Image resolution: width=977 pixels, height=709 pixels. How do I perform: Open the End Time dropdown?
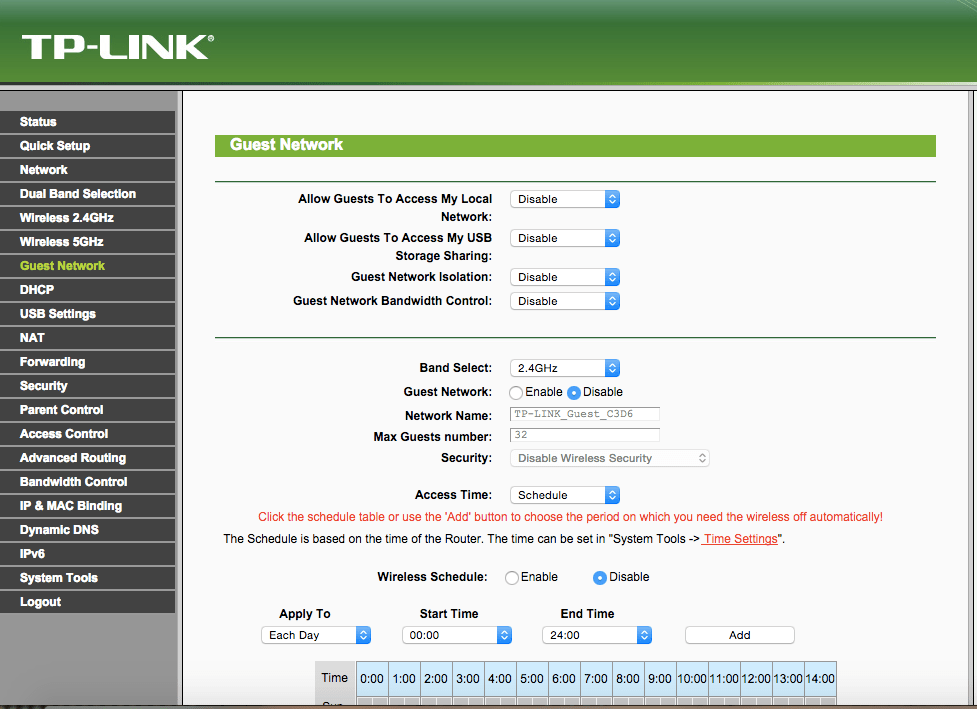[x=597, y=635]
